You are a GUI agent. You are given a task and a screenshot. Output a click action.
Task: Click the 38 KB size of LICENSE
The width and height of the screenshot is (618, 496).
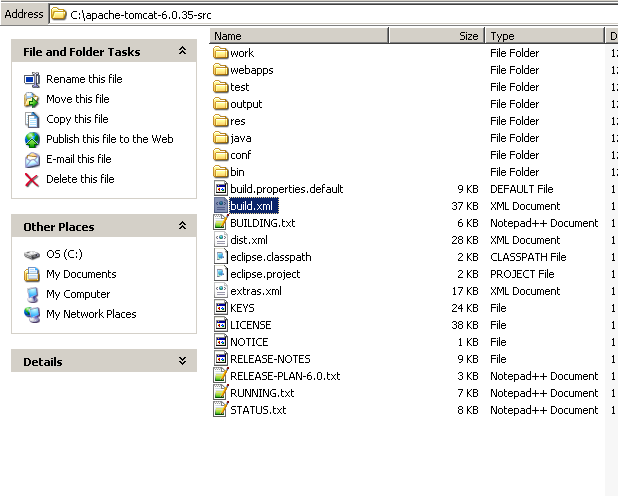465,325
